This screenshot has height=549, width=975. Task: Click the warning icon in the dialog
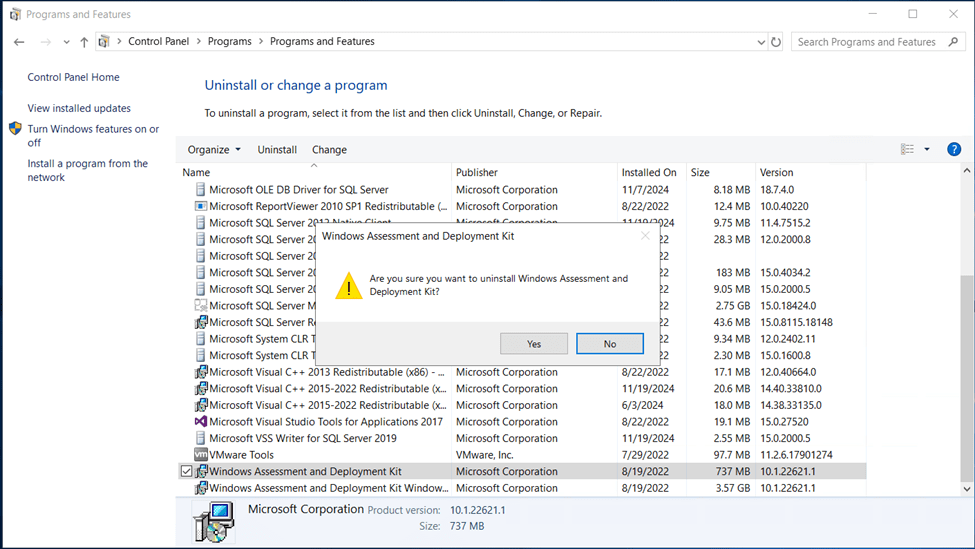tap(348, 285)
